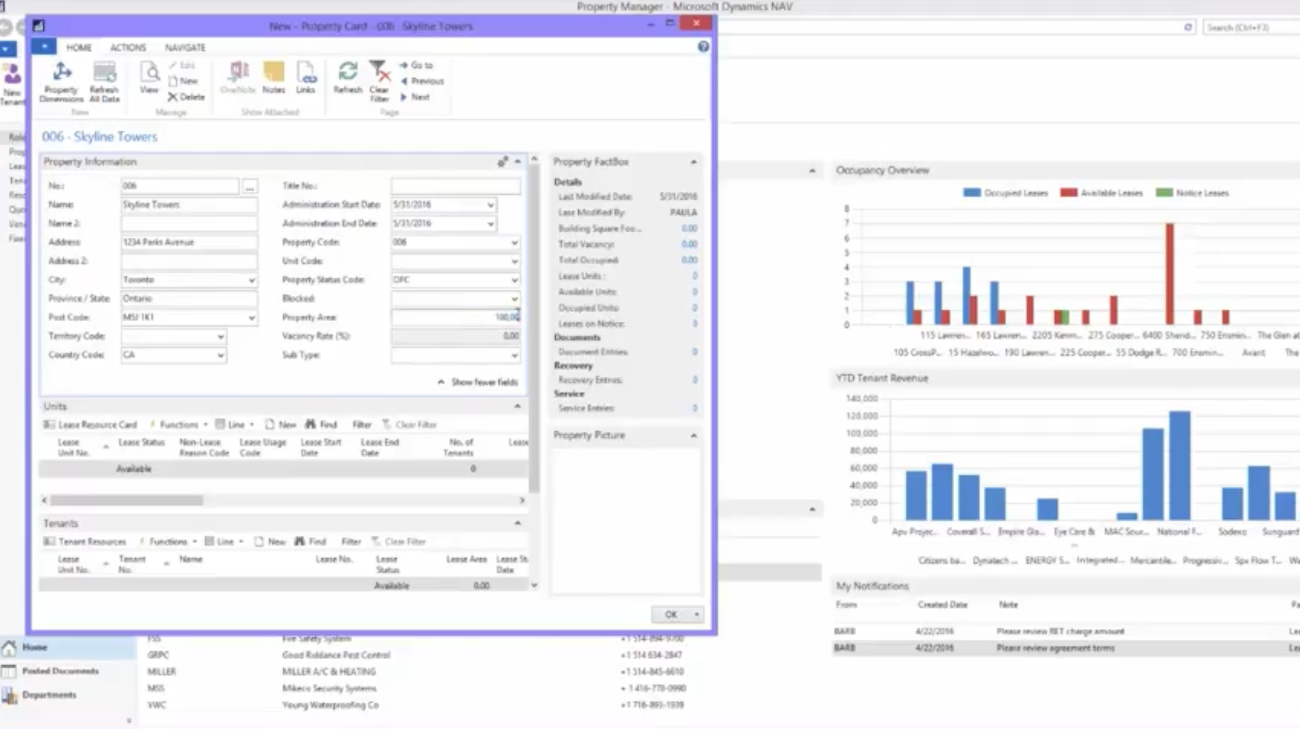The width and height of the screenshot is (1300, 729).
Task: Collapse the Tenants section
Action: (x=518, y=523)
